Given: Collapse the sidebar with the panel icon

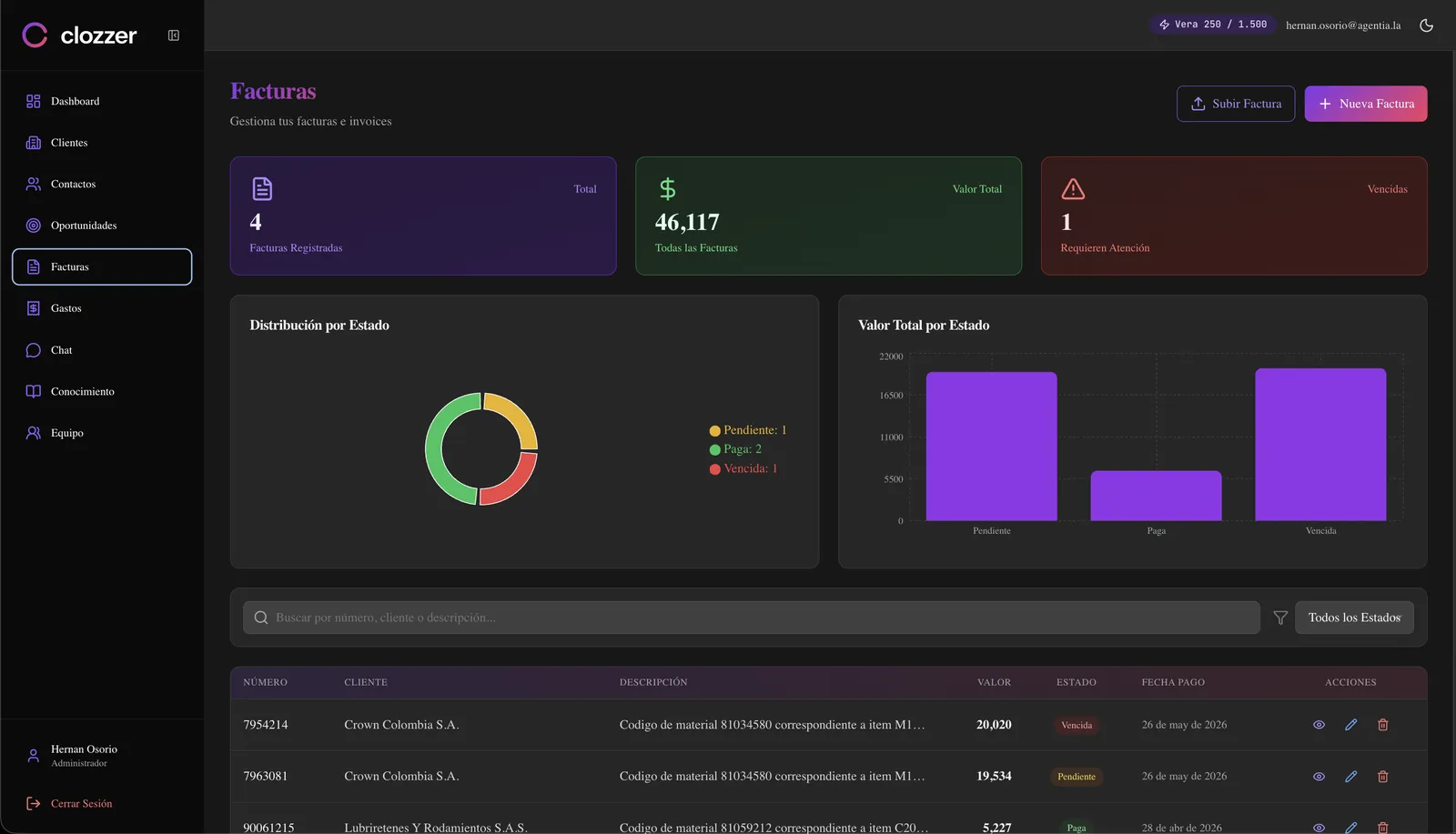Looking at the screenshot, I should pyautogui.click(x=174, y=35).
